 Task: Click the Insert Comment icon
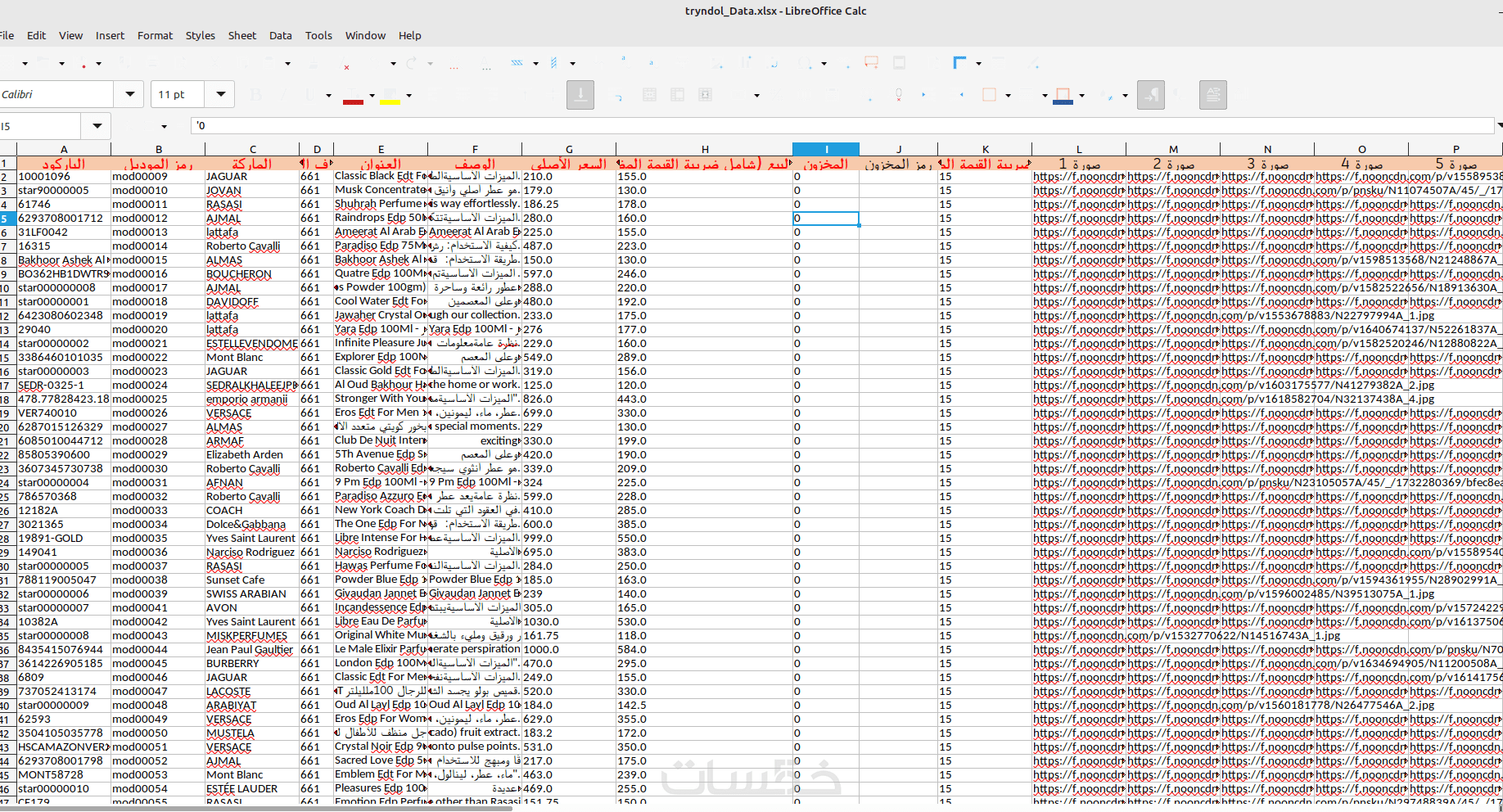pyautogui.click(x=872, y=63)
